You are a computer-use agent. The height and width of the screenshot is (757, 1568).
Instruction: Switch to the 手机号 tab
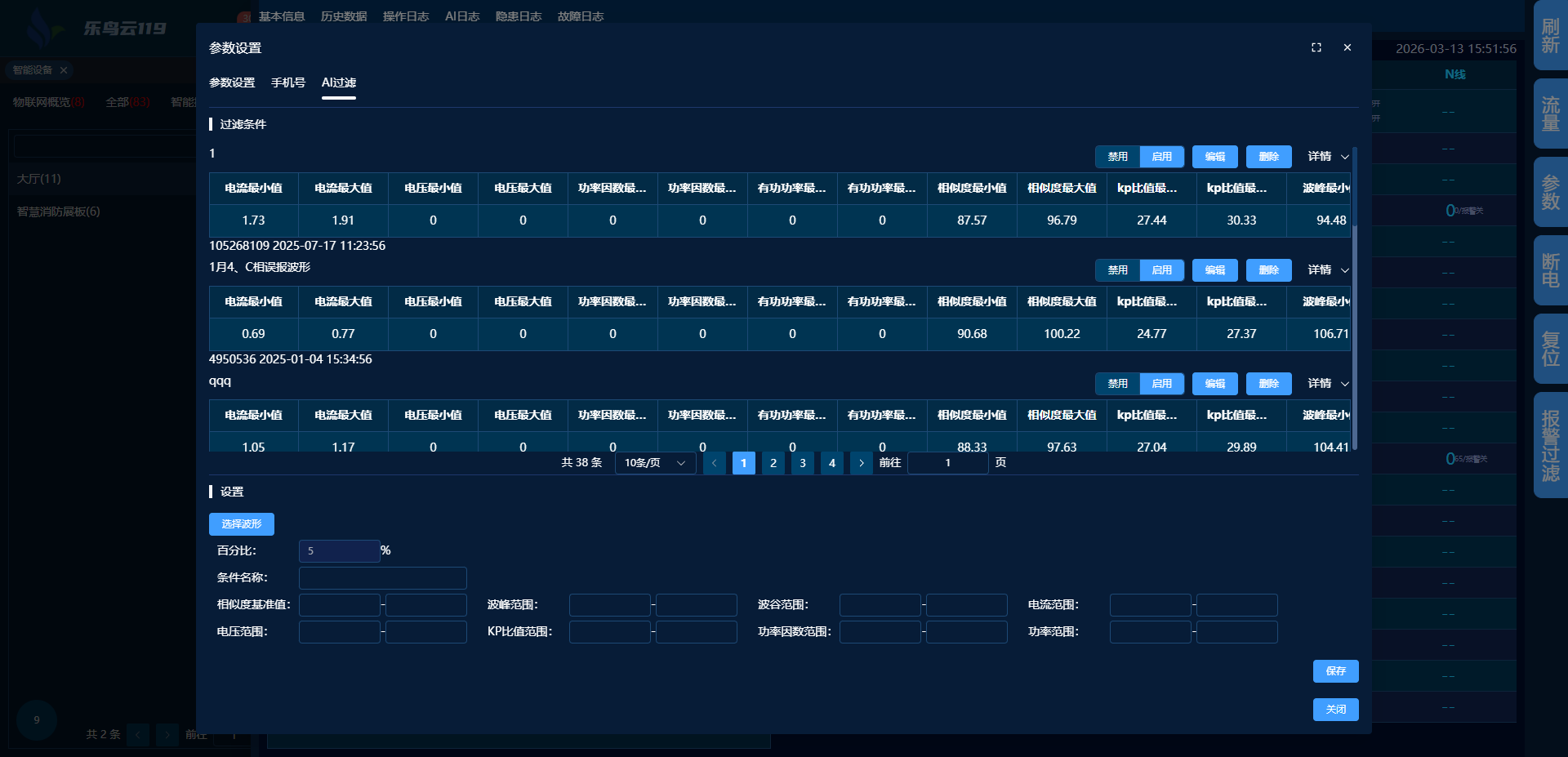[x=287, y=82]
